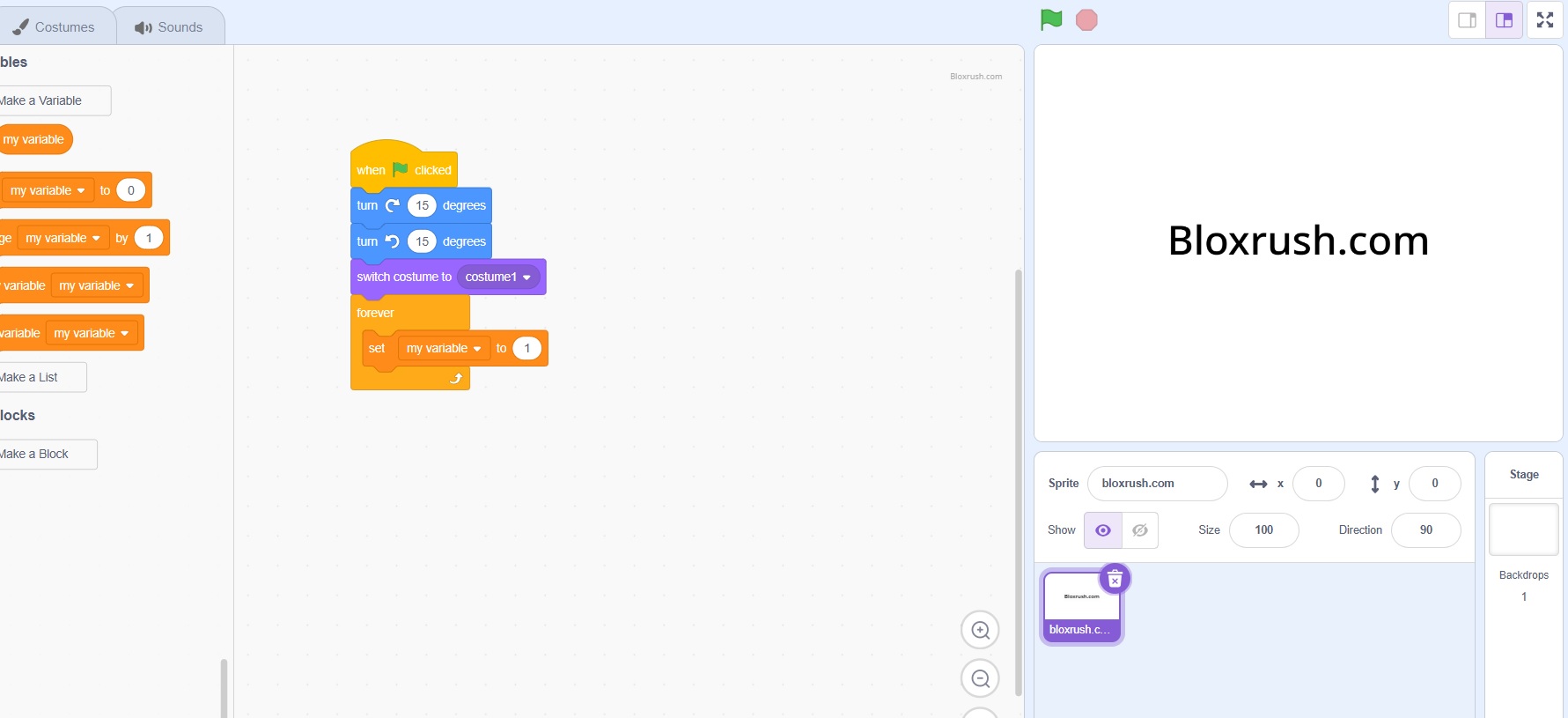The height and width of the screenshot is (718, 1568).
Task: Click Make a Variable button
Action: point(48,100)
